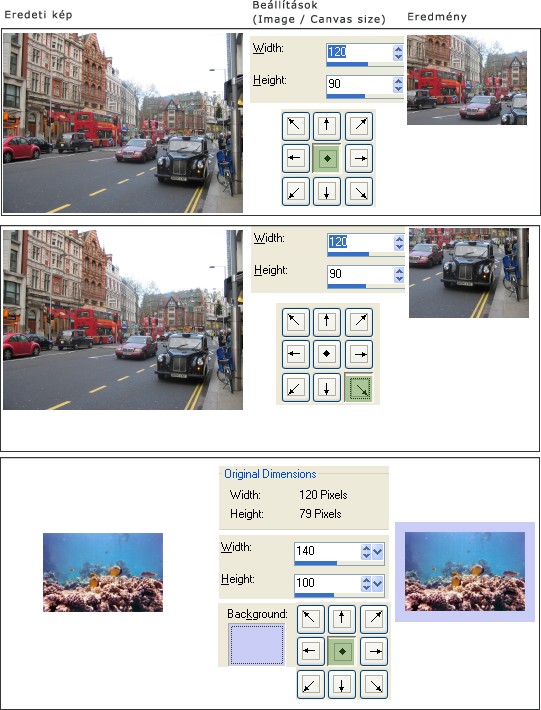Screen dimensions: 541x710
Task: Click original street photo in top panel
Action: pos(123,123)
